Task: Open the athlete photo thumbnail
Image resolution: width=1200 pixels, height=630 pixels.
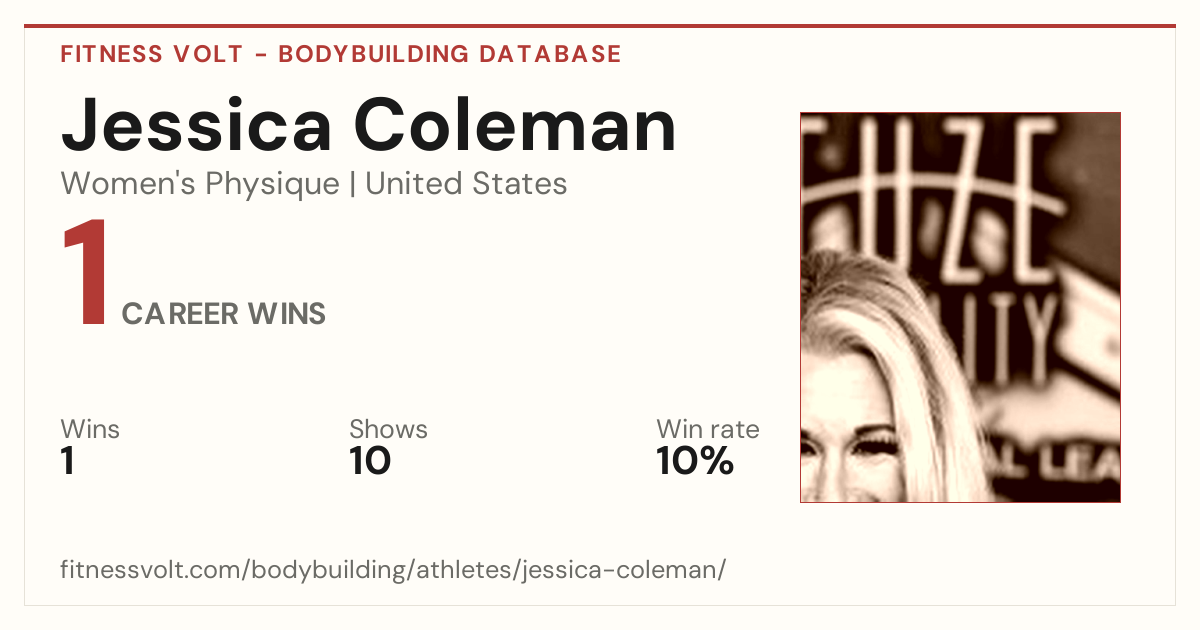Action: pyautogui.click(x=960, y=307)
